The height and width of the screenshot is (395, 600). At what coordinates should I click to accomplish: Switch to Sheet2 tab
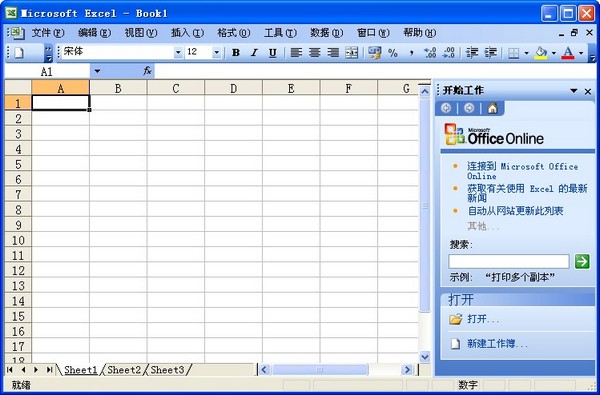pos(124,370)
